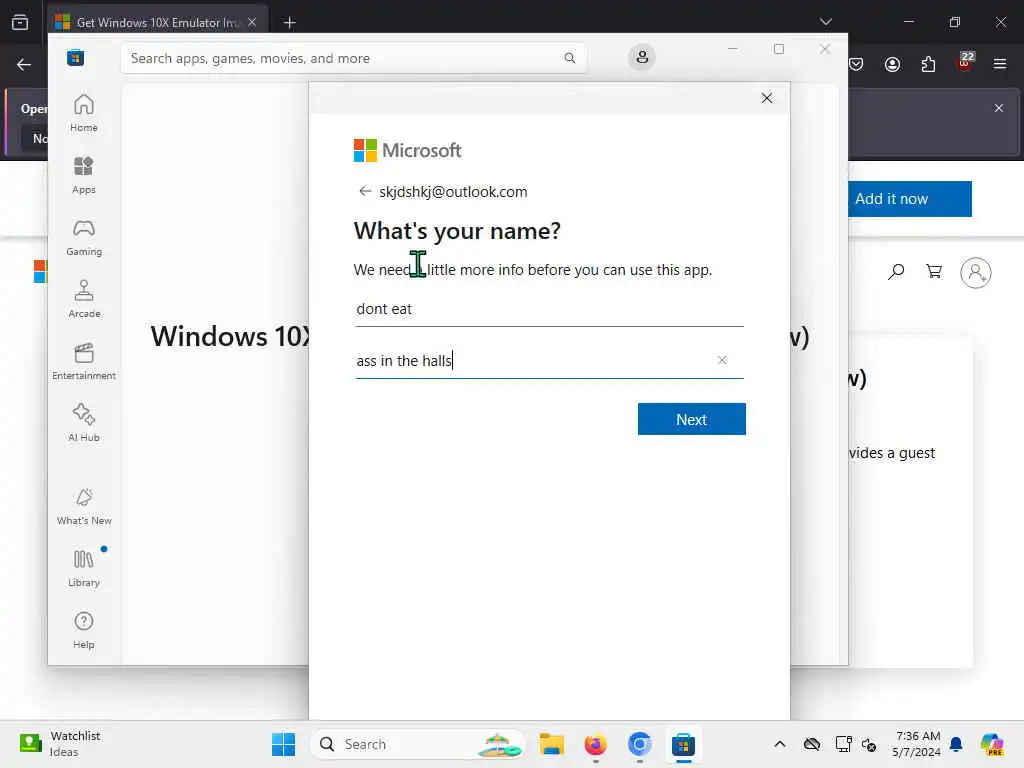Open the shopping cart on webpage

pos(934,271)
